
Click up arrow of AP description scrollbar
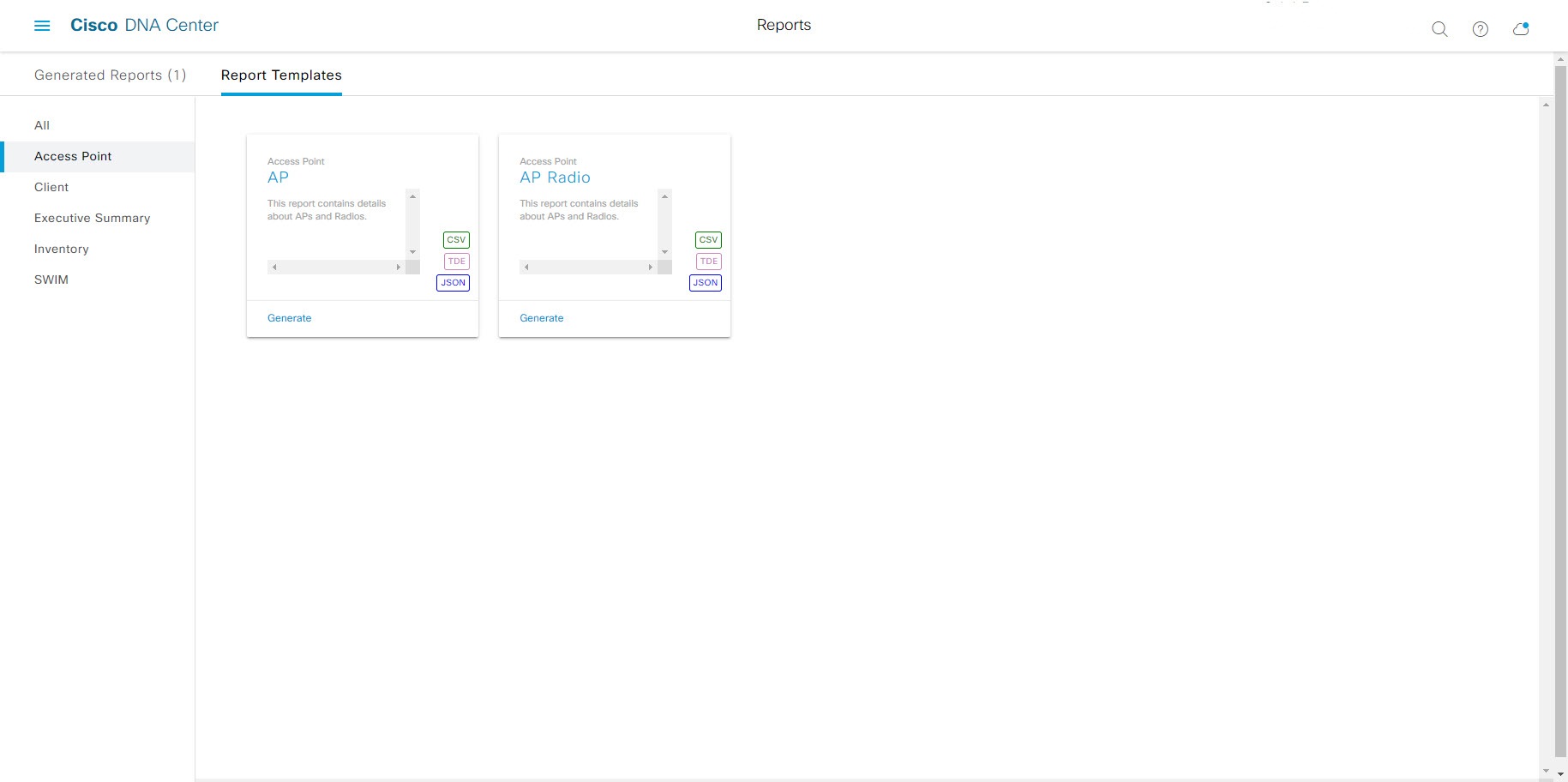coord(412,196)
